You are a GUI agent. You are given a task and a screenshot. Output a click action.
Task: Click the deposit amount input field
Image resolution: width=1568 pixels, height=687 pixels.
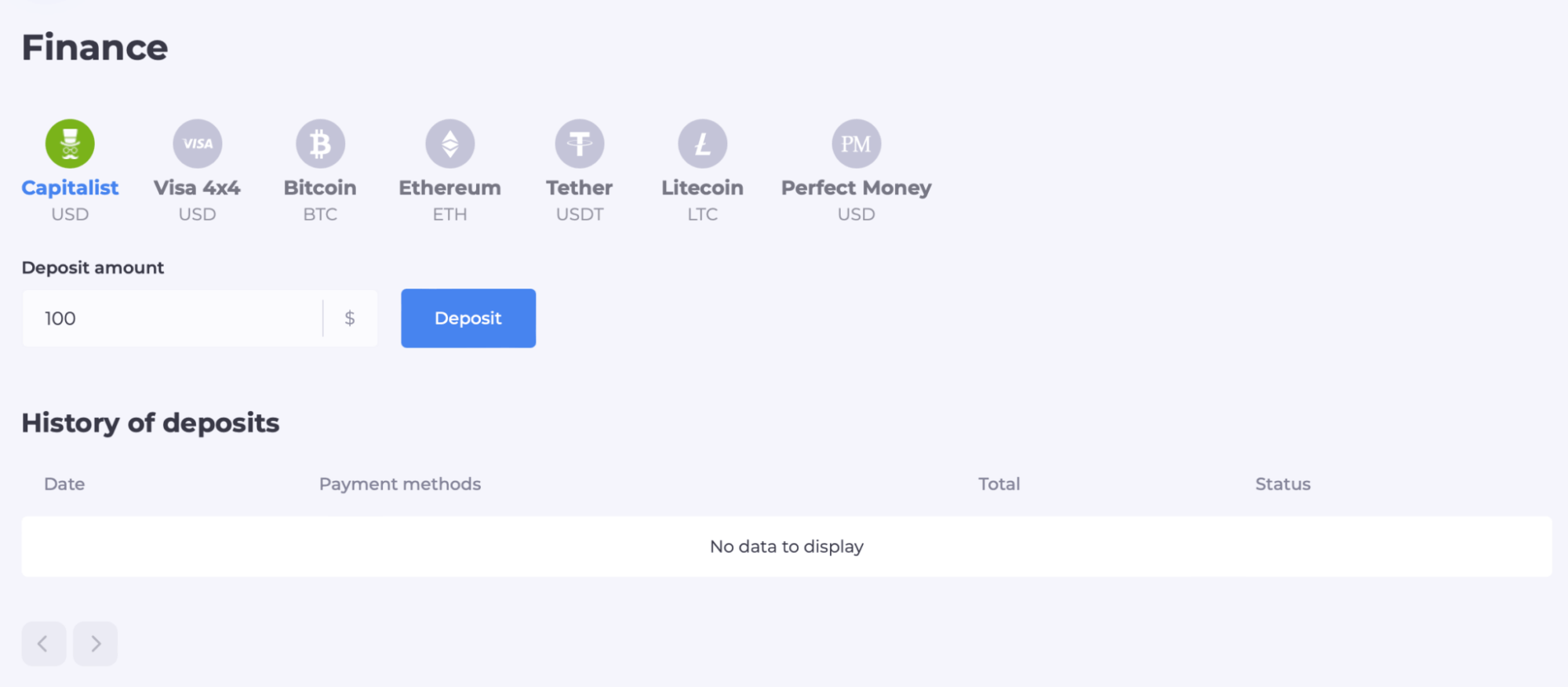pos(173,318)
